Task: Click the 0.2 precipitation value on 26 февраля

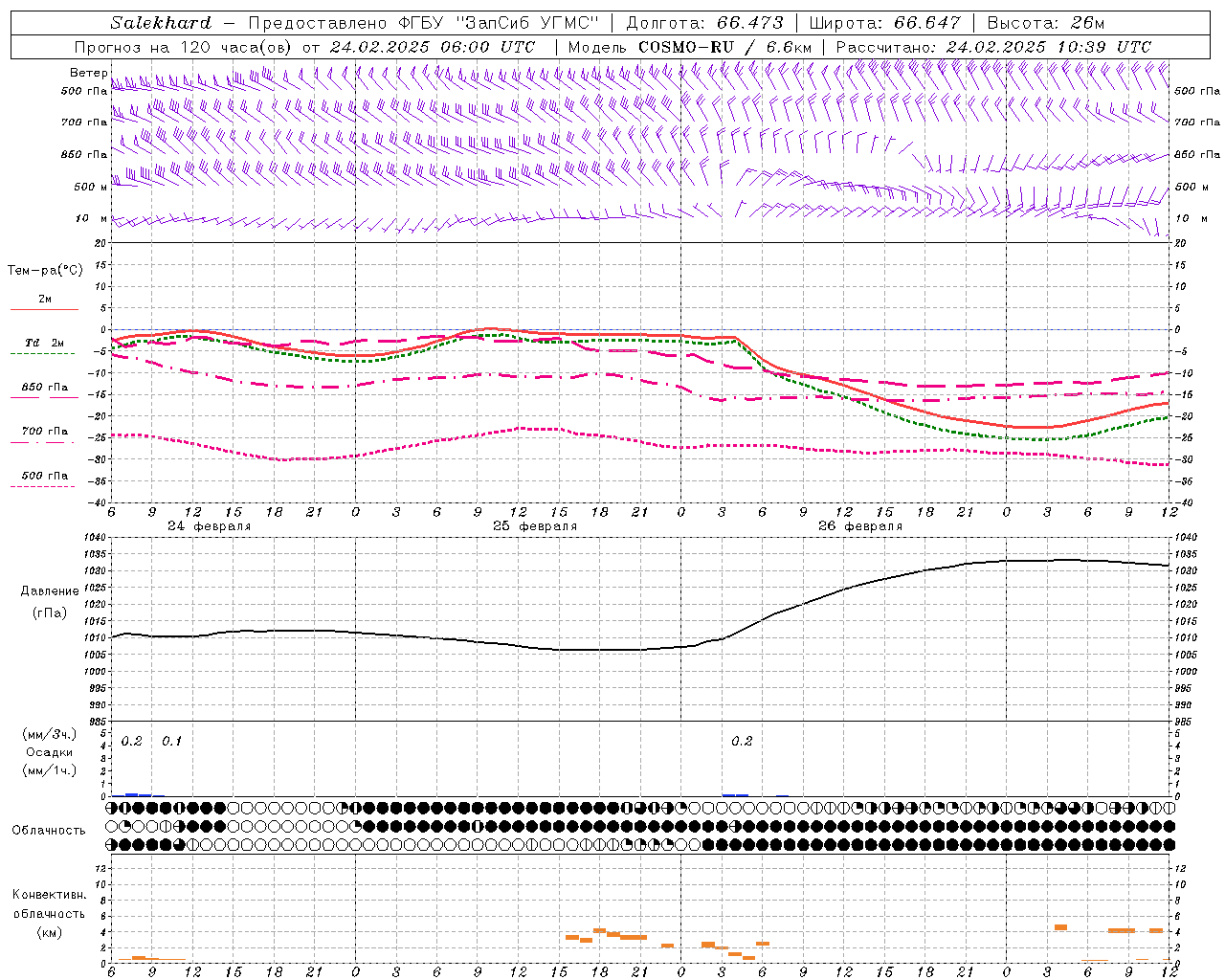Action: tap(742, 742)
